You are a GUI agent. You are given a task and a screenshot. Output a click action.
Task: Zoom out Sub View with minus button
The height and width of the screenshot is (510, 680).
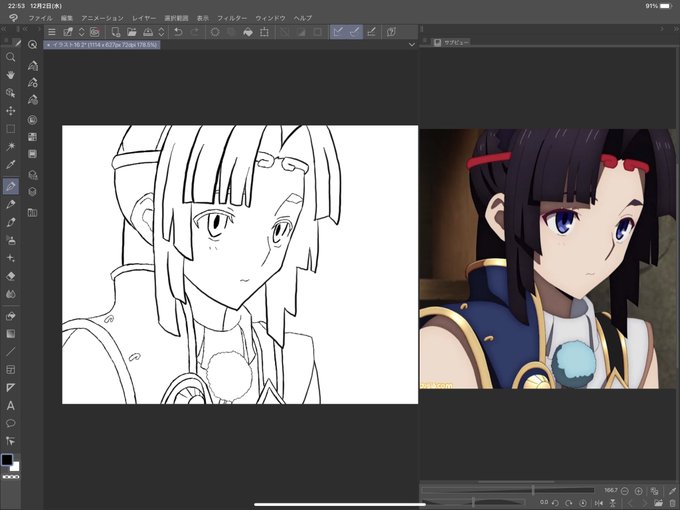624,491
